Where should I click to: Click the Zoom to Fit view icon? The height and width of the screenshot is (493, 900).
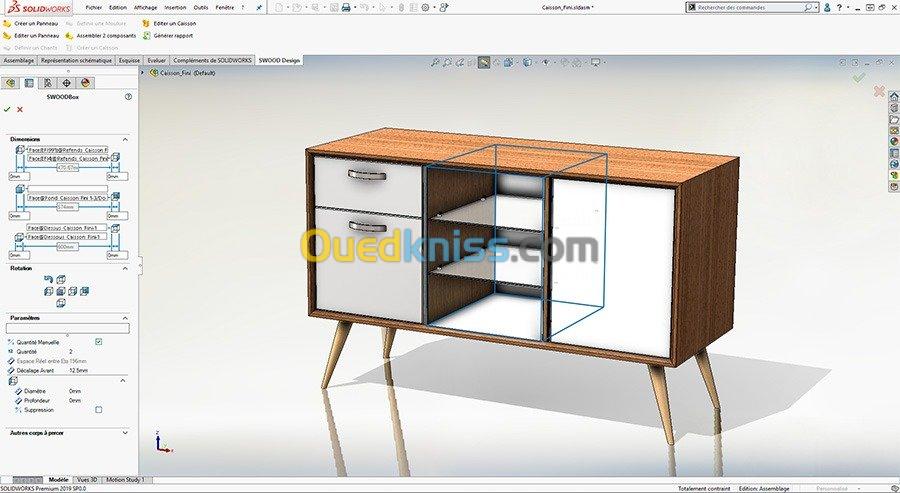[x=436, y=62]
